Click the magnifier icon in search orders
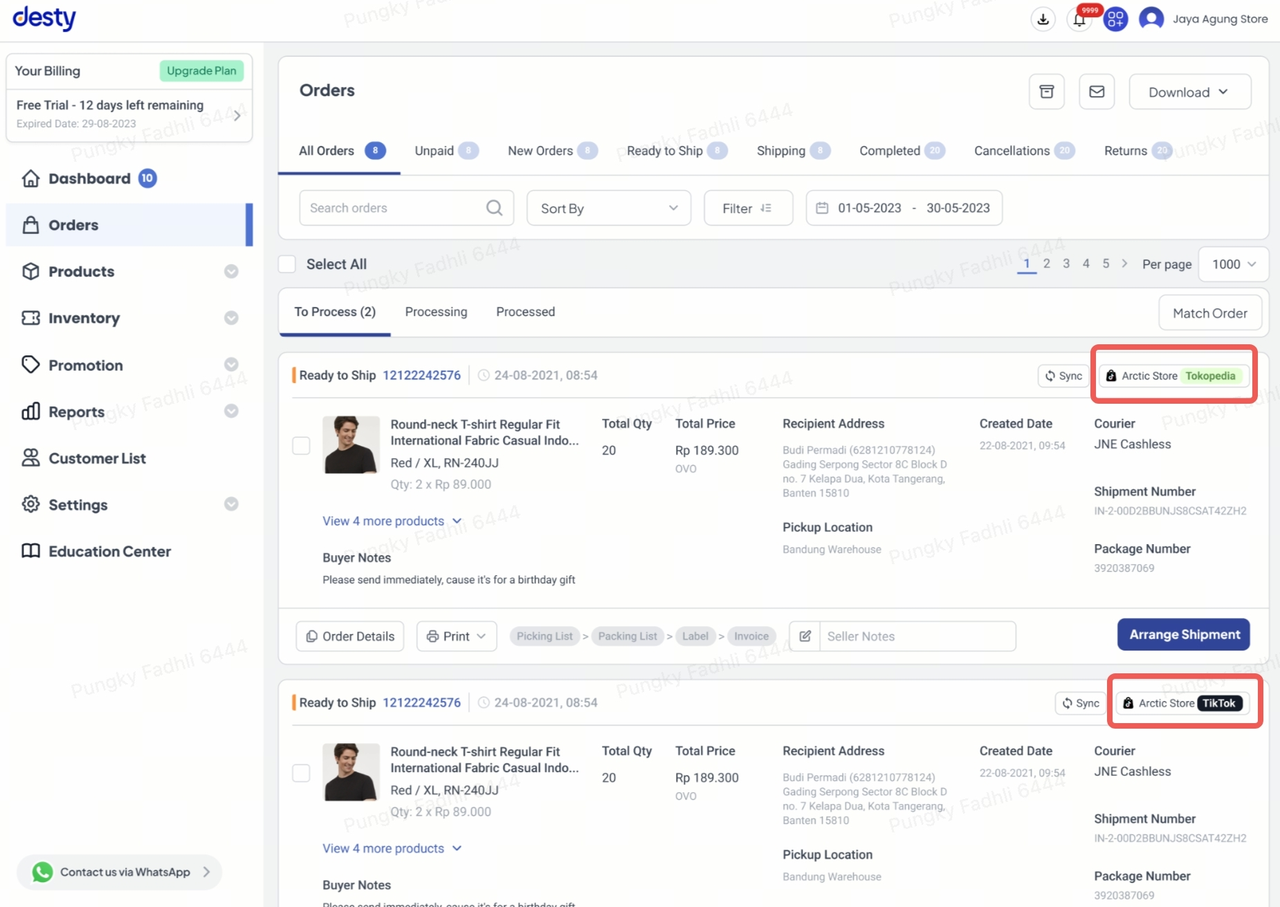1280x907 pixels. (x=494, y=208)
